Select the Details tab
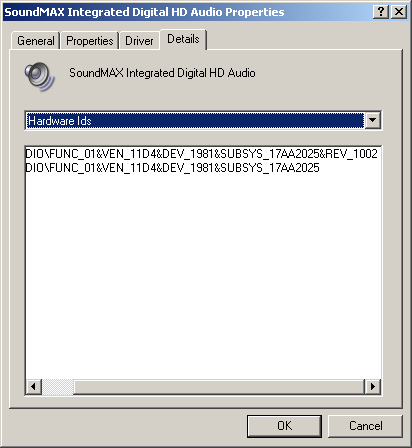412x448 pixels. point(183,39)
